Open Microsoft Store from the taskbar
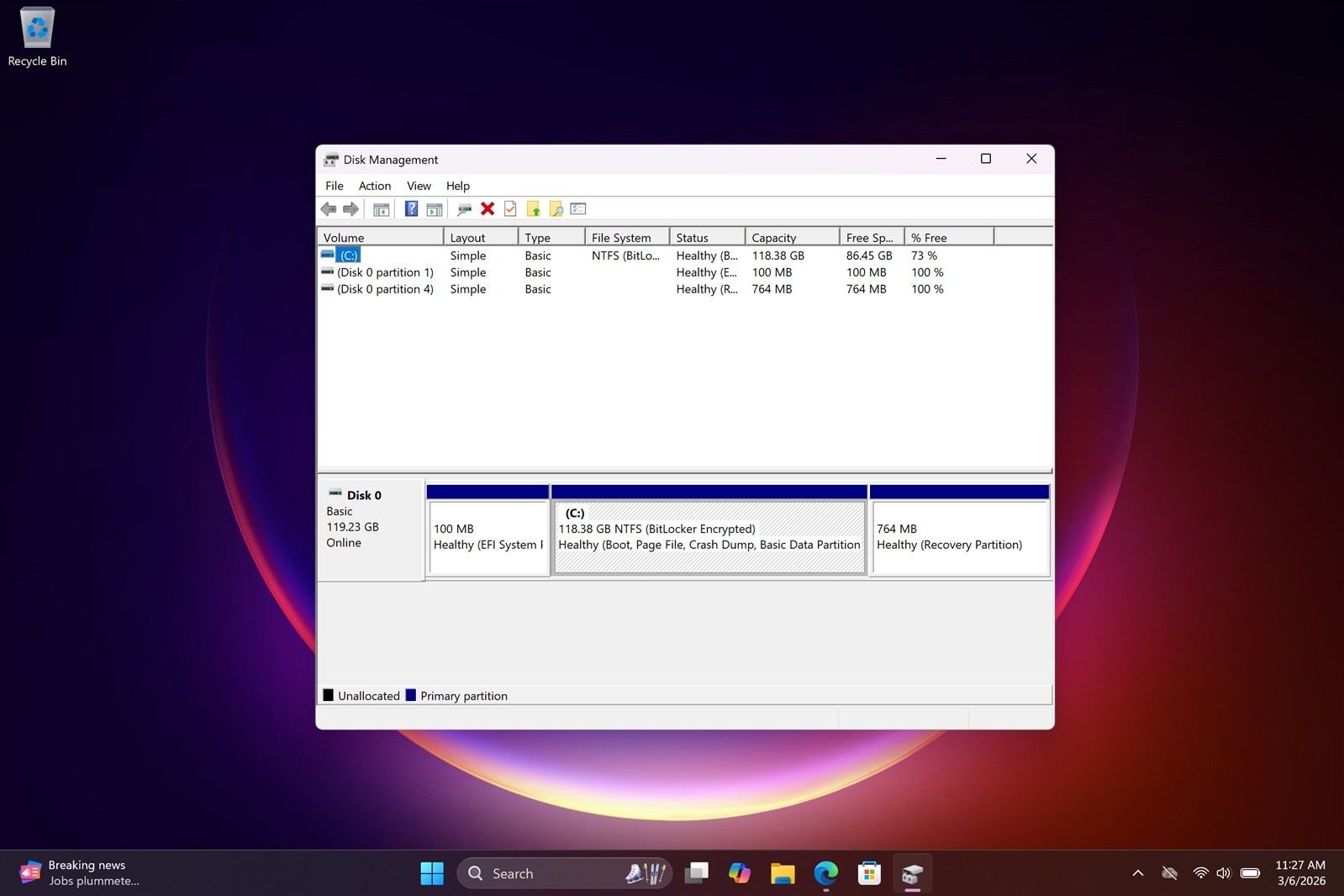The image size is (1344, 896). (x=869, y=873)
